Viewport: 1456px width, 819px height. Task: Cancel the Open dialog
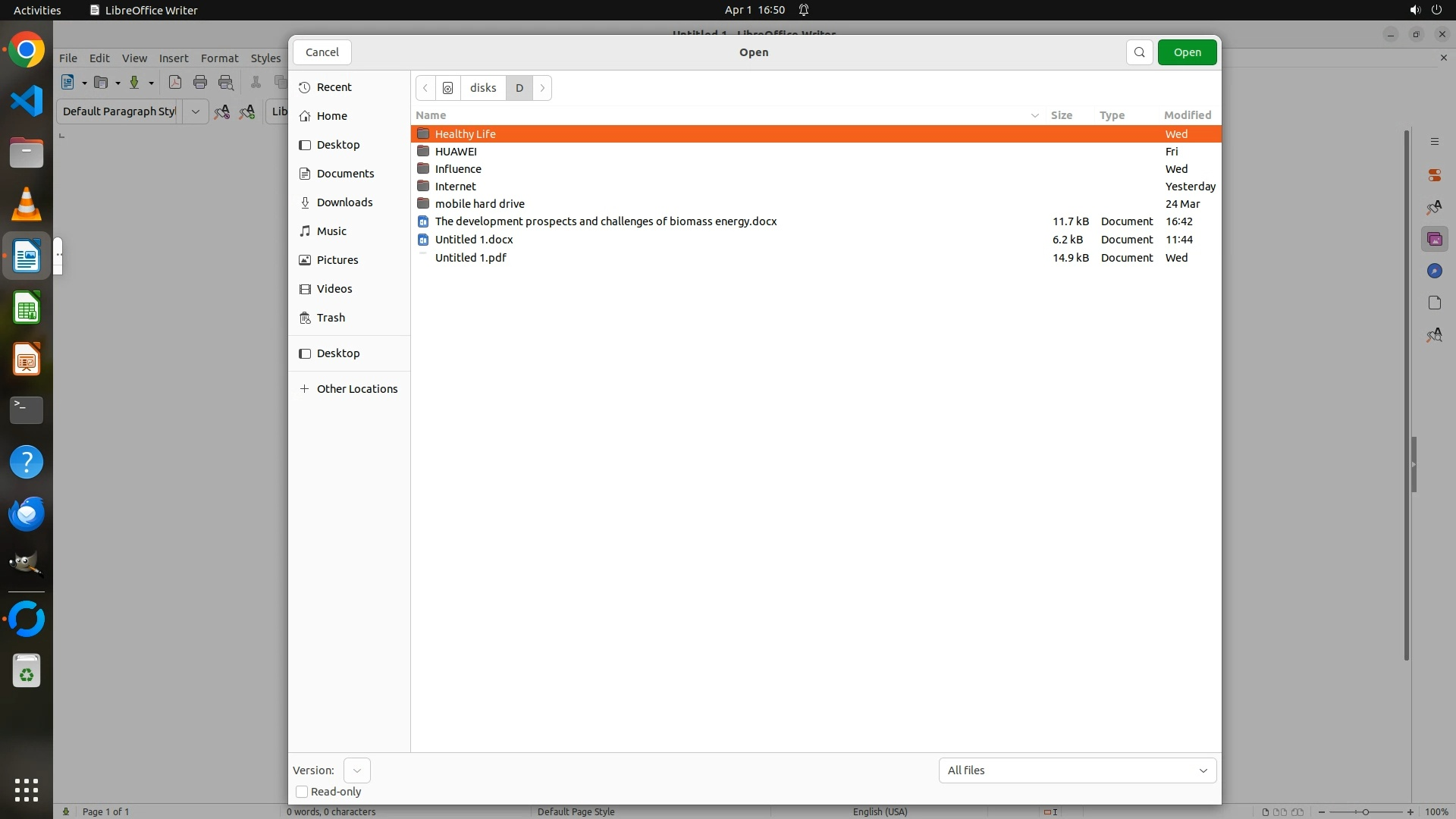click(x=322, y=52)
